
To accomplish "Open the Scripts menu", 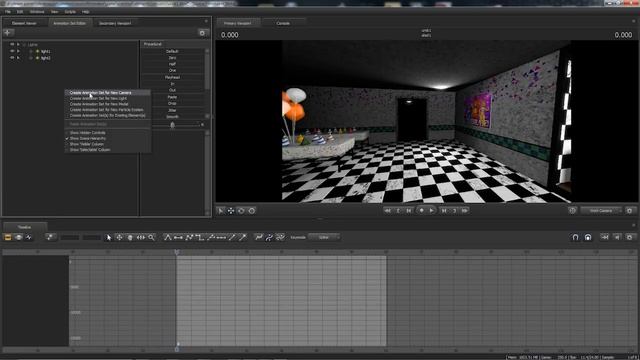I will [70, 12].
